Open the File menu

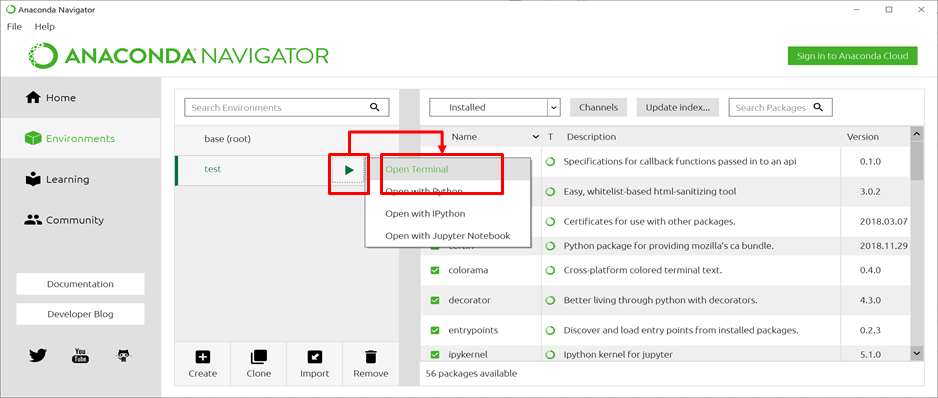(x=14, y=26)
